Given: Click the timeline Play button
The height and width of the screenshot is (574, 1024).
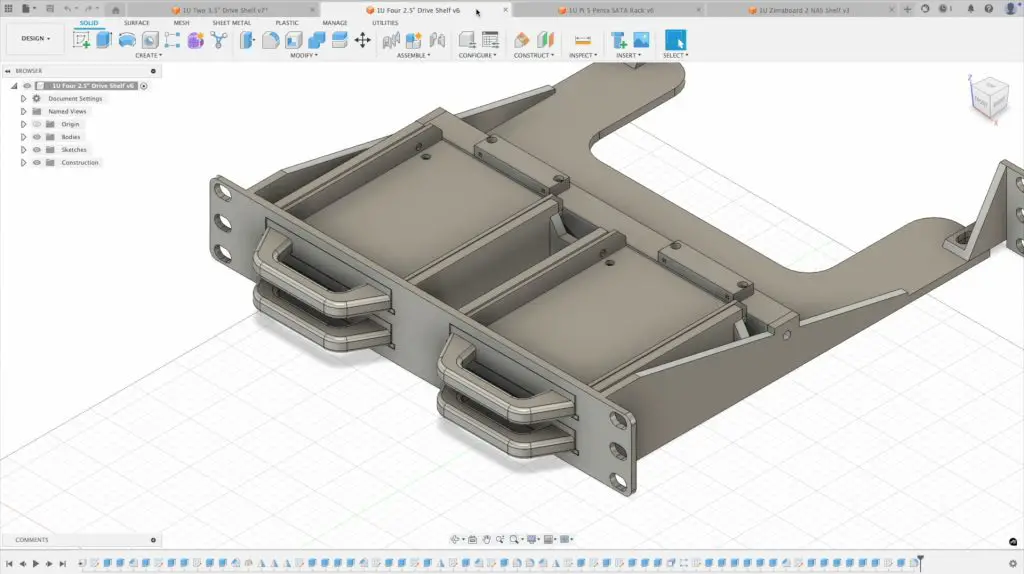Looking at the screenshot, I should (x=36, y=564).
